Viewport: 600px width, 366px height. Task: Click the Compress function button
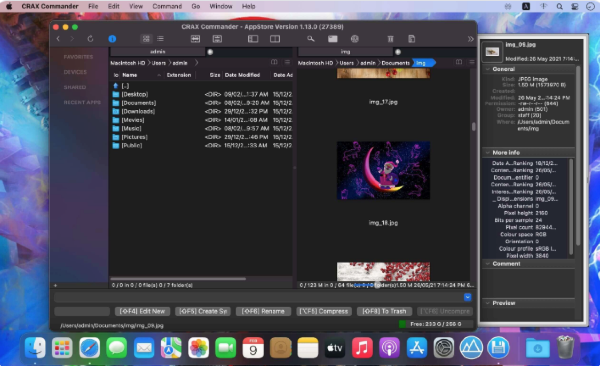[x=324, y=311]
